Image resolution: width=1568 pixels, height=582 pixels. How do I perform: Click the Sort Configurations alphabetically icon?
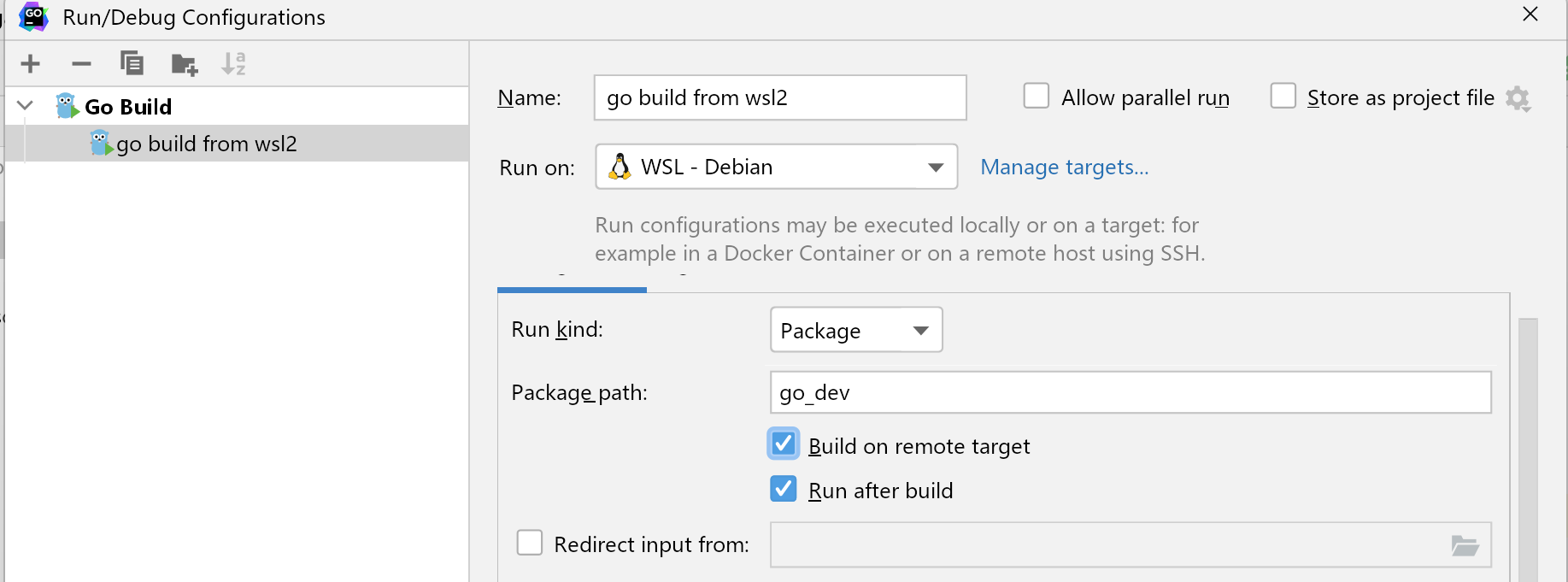233,63
